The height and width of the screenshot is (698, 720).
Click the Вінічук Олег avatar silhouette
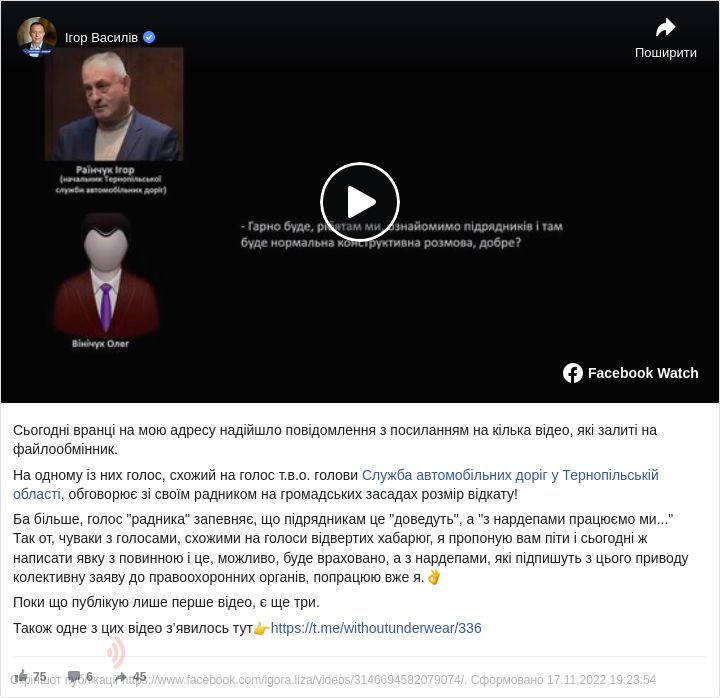106,274
